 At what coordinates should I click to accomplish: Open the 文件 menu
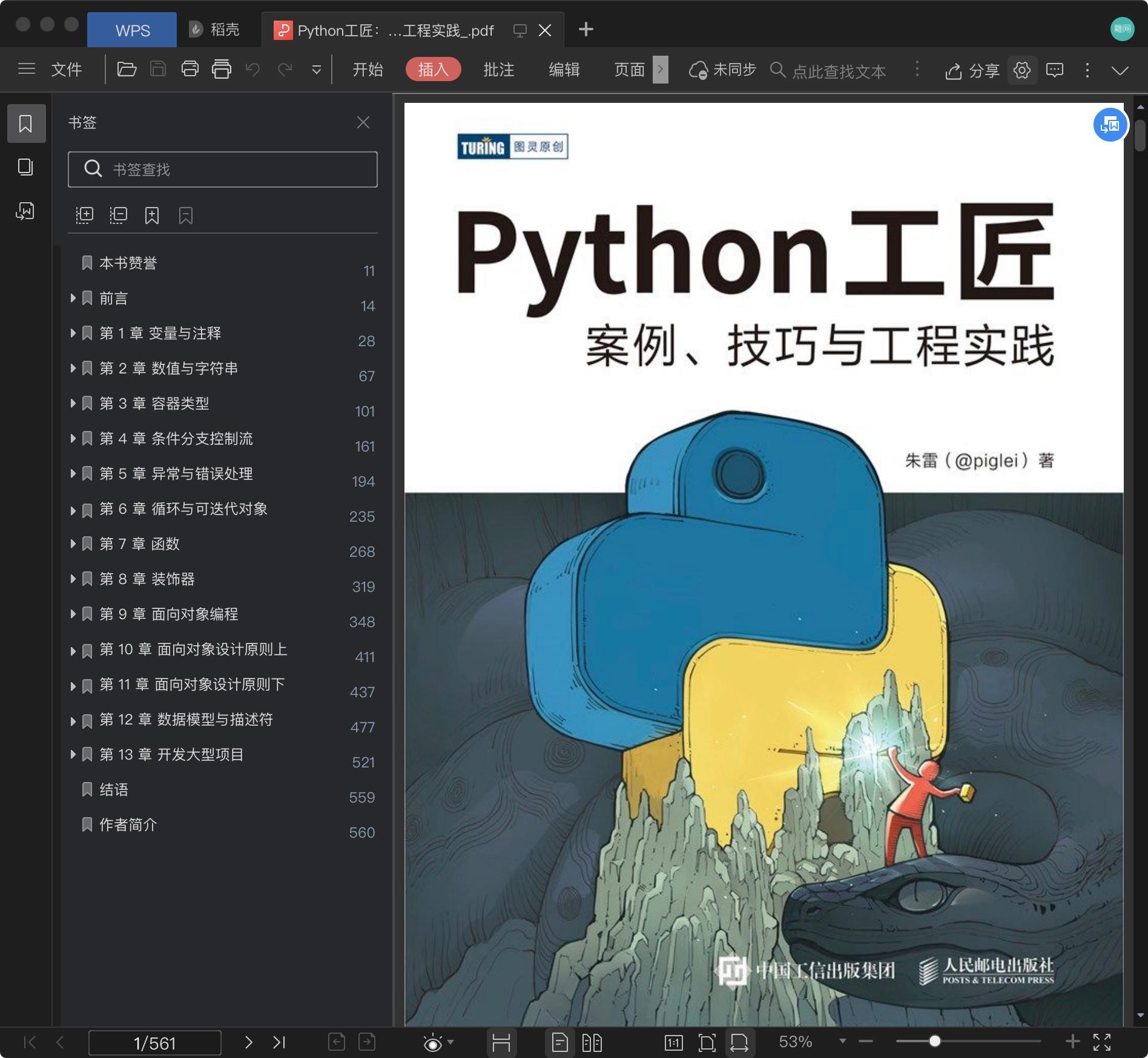point(67,70)
